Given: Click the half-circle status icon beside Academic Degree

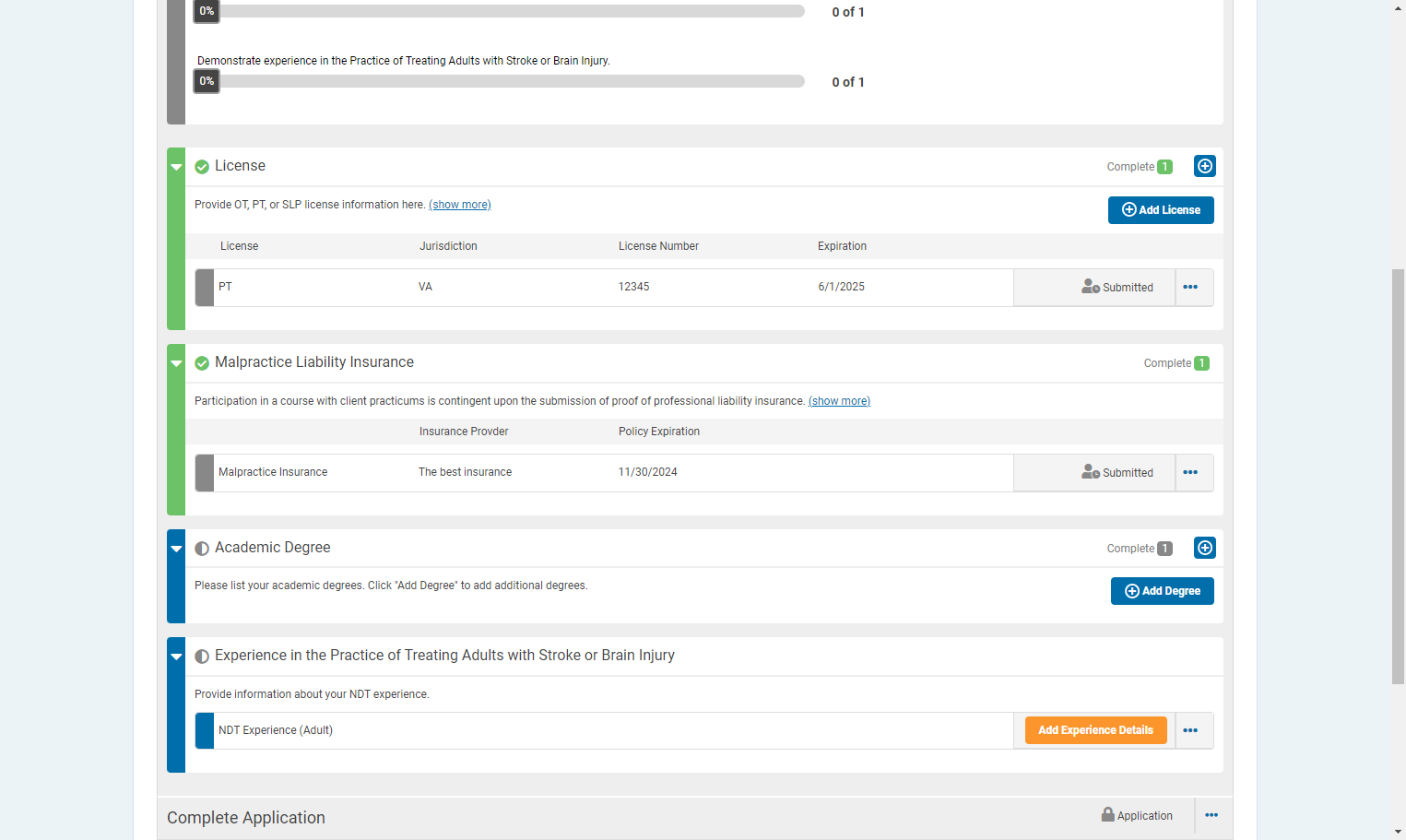Looking at the screenshot, I should [202, 549].
